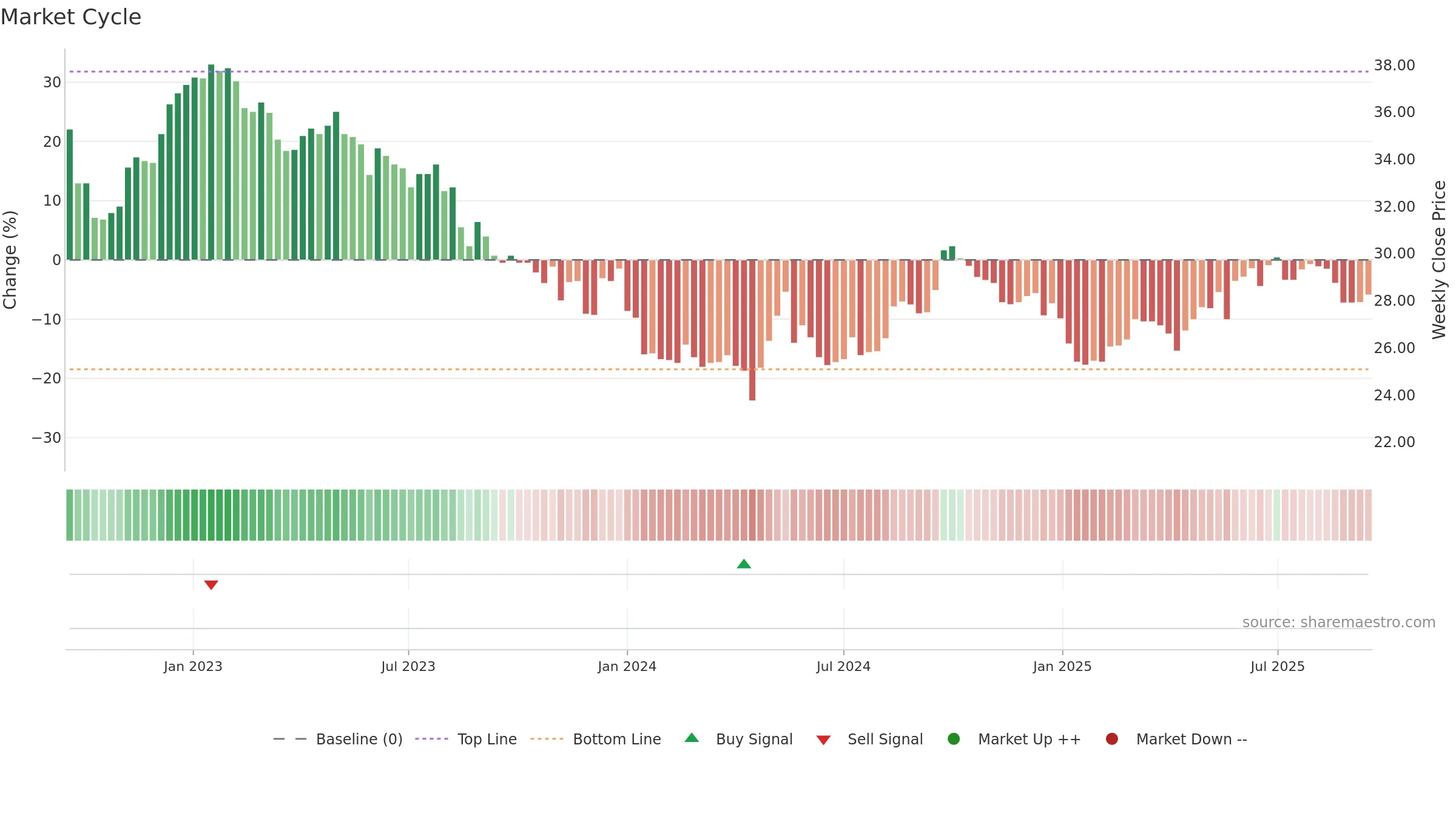Click the first green bar at chart start
The image size is (1456, 819).
(x=70, y=195)
